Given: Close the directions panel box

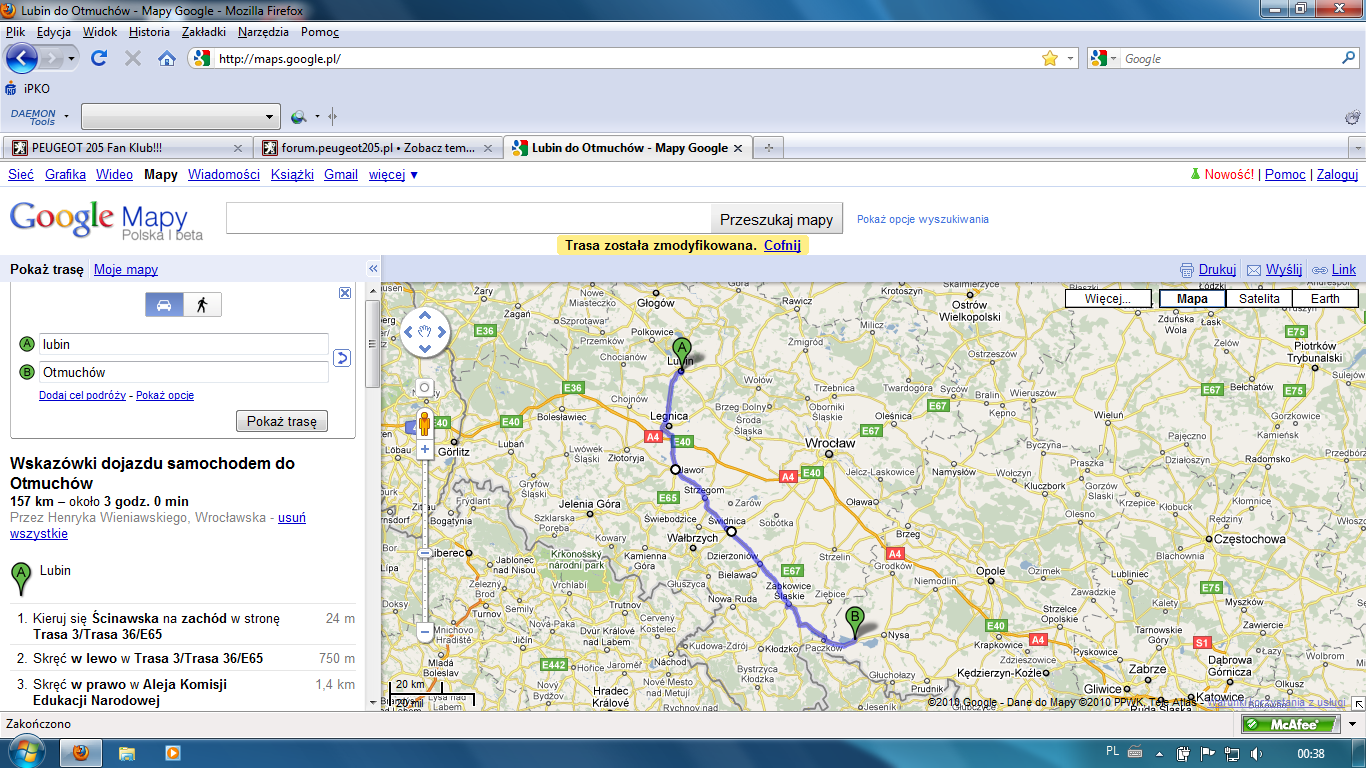Looking at the screenshot, I should click(345, 293).
